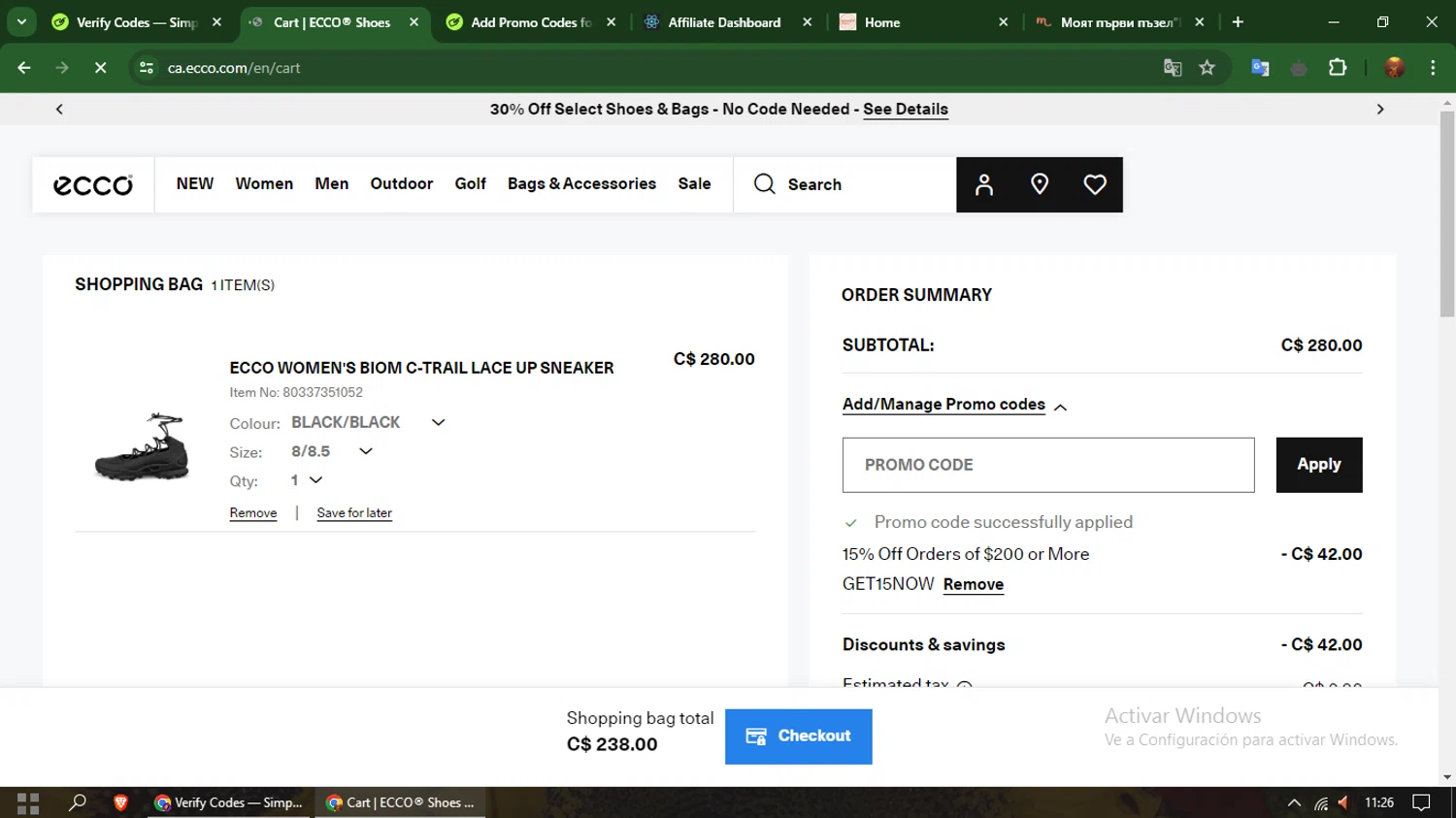This screenshot has height=818, width=1456.
Task: Open the browser extensions puzzle icon
Action: [x=1338, y=68]
